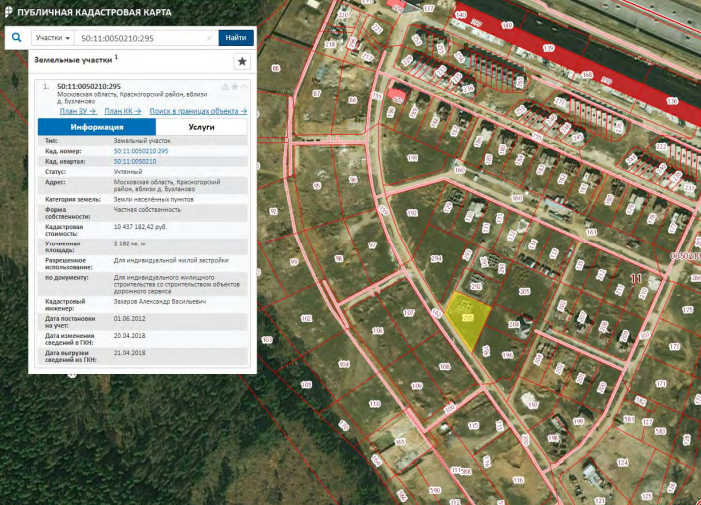Add result to favorites via small star
Image resolution: width=701 pixels, height=505 pixels.
pyautogui.click(x=234, y=87)
